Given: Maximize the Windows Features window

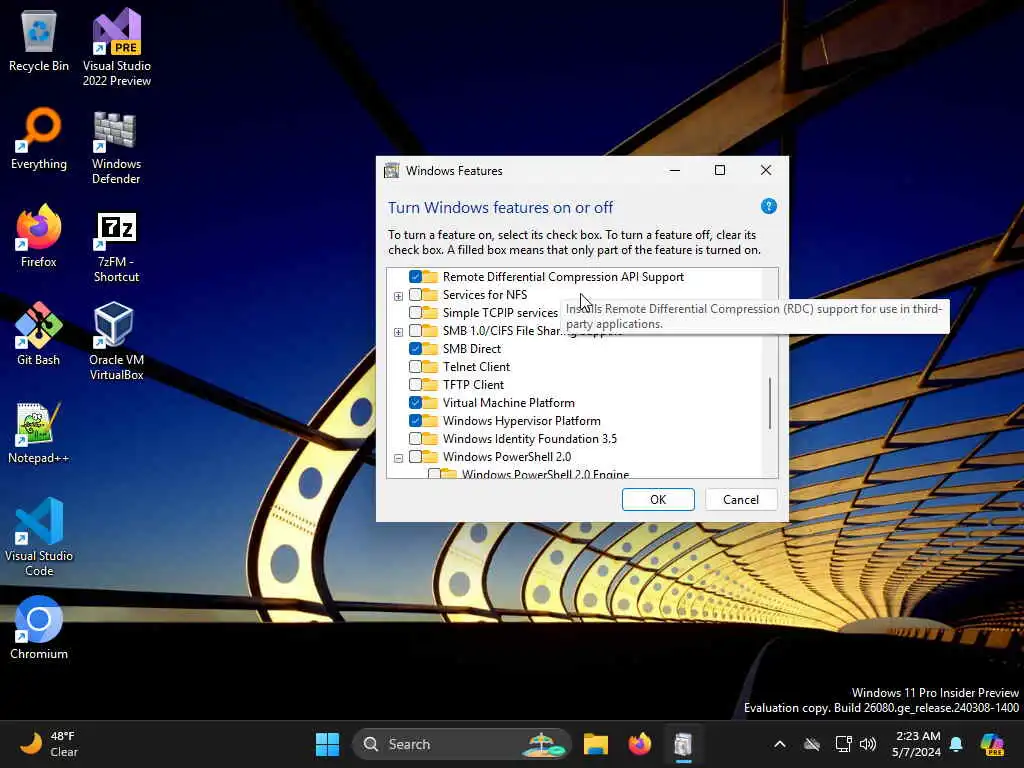Looking at the screenshot, I should (720, 170).
